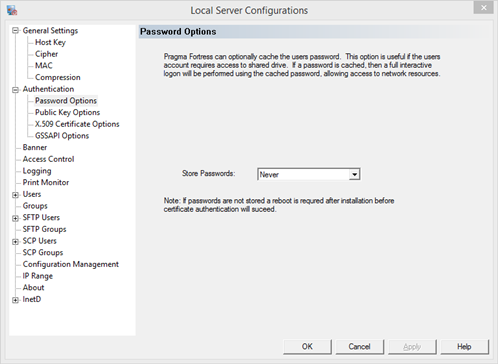The height and width of the screenshot is (364, 498).
Task: Select Configuration Management in the tree
Action: coord(71,264)
